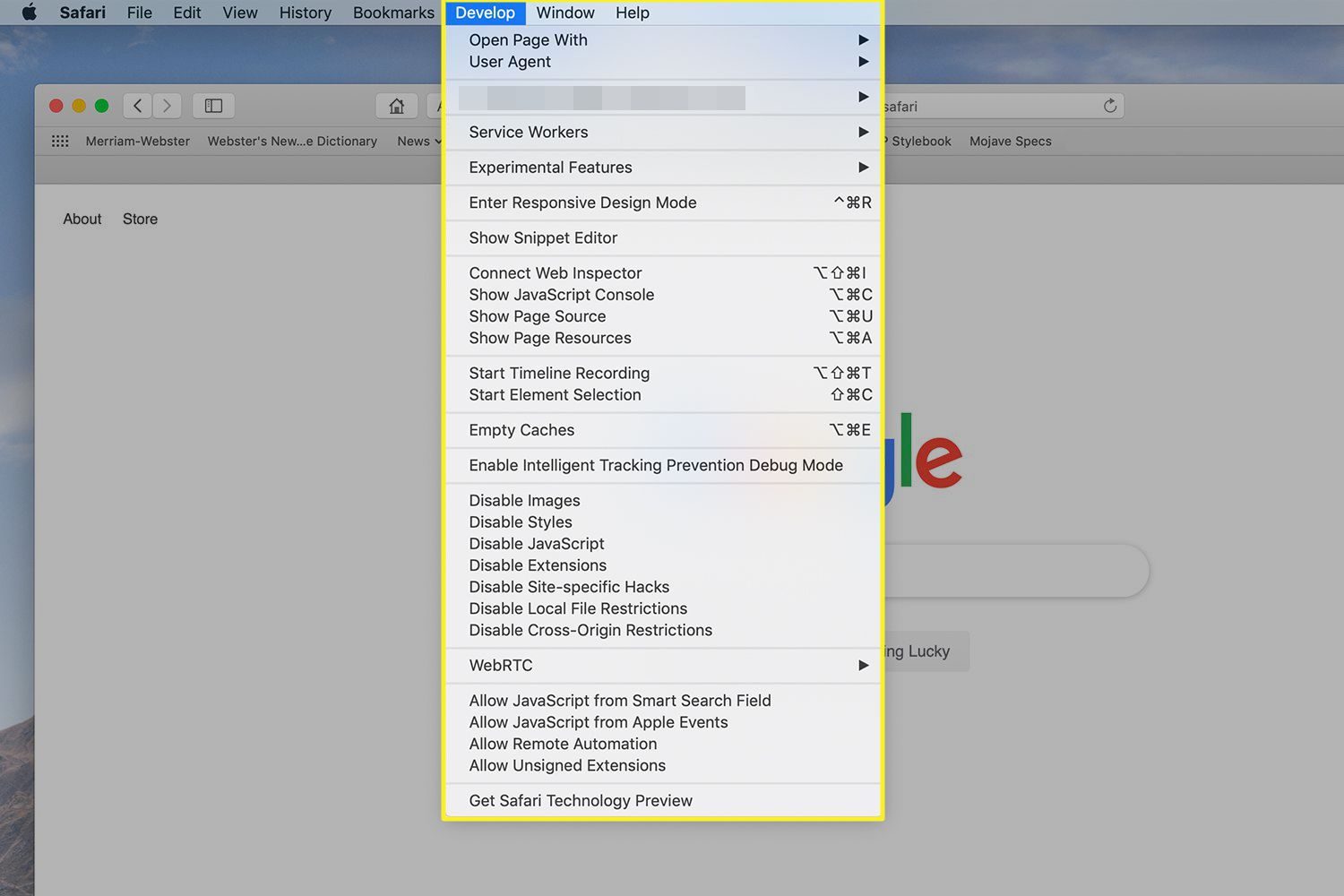The image size is (1344, 896).
Task: Toggle Allow Remote Automation
Action: pos(663,744)
